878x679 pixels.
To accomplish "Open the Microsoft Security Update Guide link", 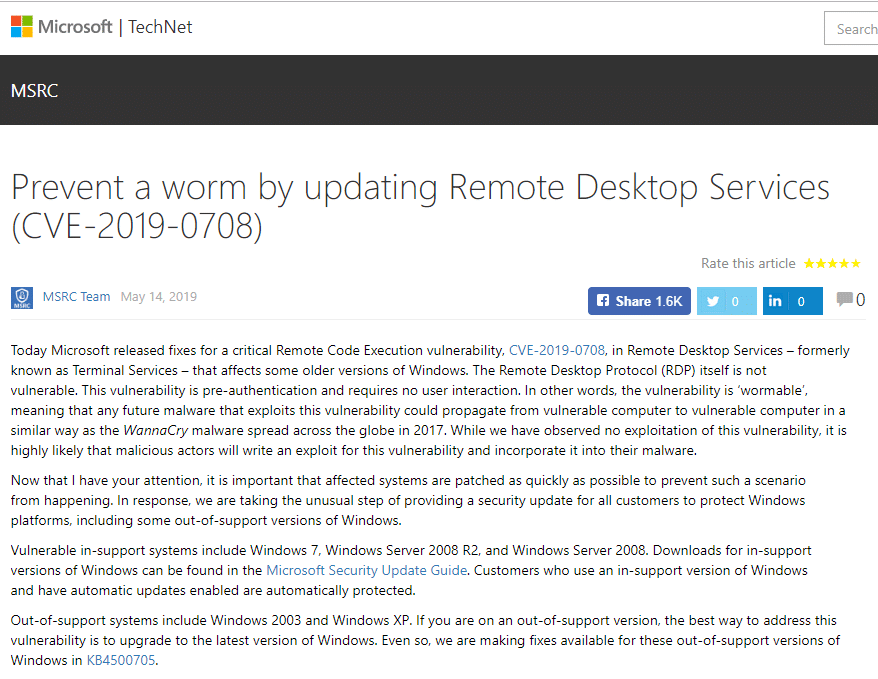I will click(367, 570).
